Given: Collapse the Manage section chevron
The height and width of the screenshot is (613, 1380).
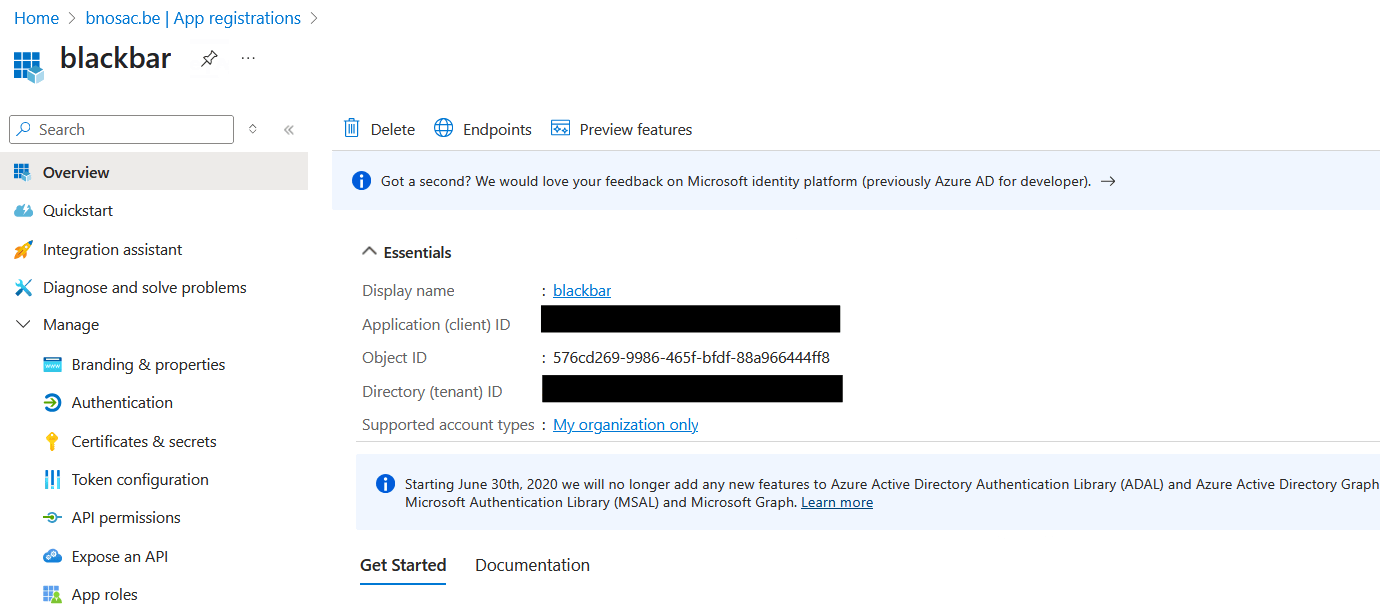Looking at the screenshot, I should [23, 324].
